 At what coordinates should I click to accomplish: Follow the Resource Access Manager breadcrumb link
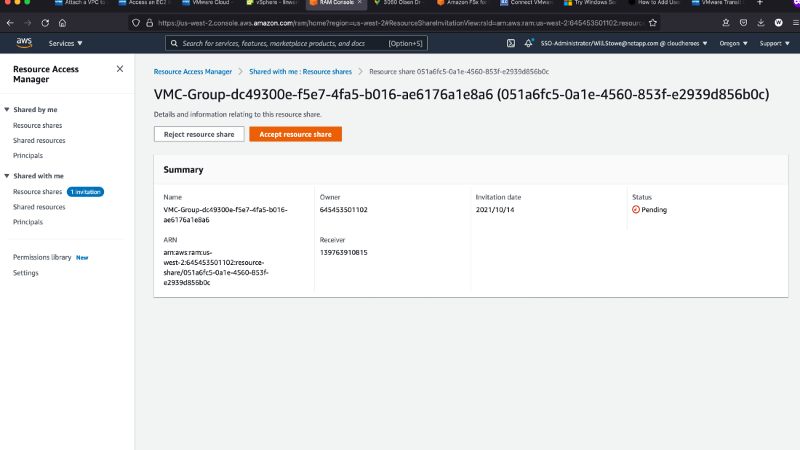click(x=193, y=72)
